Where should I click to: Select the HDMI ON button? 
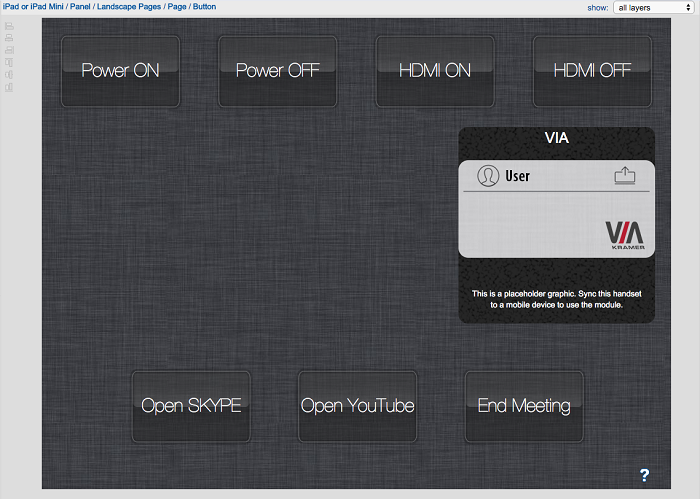(435, 71)
